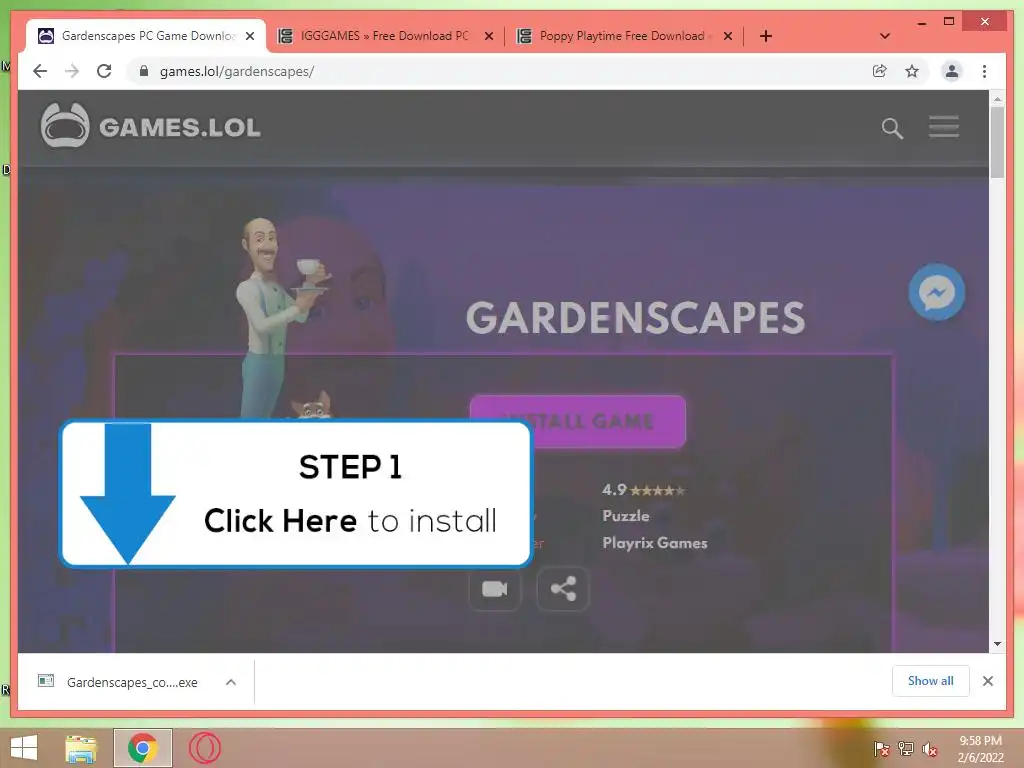Click the Action Center flag tray icon
Image resolution: width=1024 pixels, height=768 pixels.
[882, 749]
